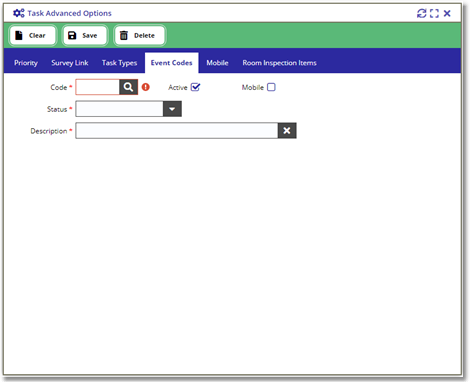Click the red validation warning icon
Image resolution: width=470 pixels, height=384 pixels.
click(x=146, y=87)
